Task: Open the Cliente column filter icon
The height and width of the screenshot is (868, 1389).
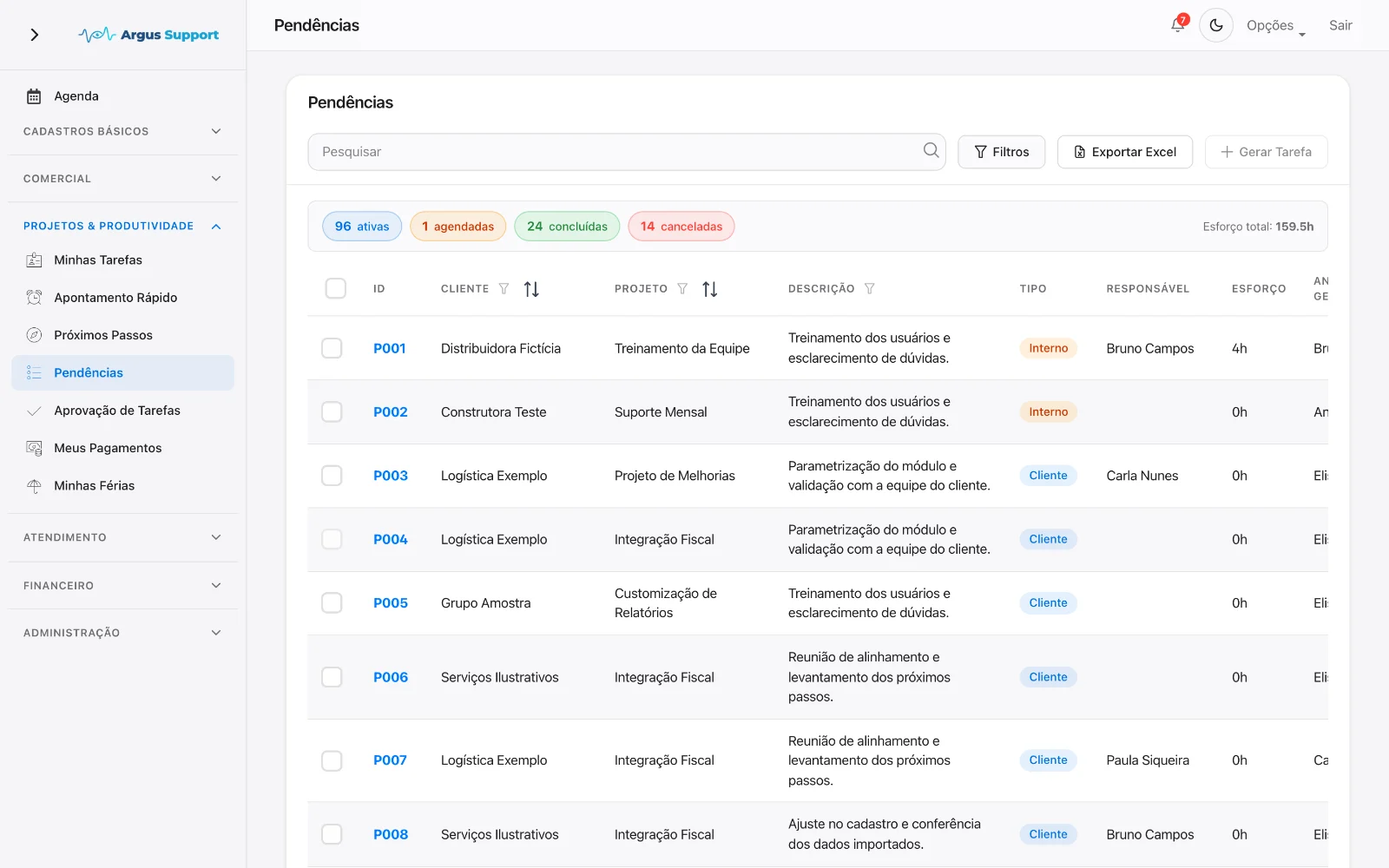Action: click(x=504, y=289)
